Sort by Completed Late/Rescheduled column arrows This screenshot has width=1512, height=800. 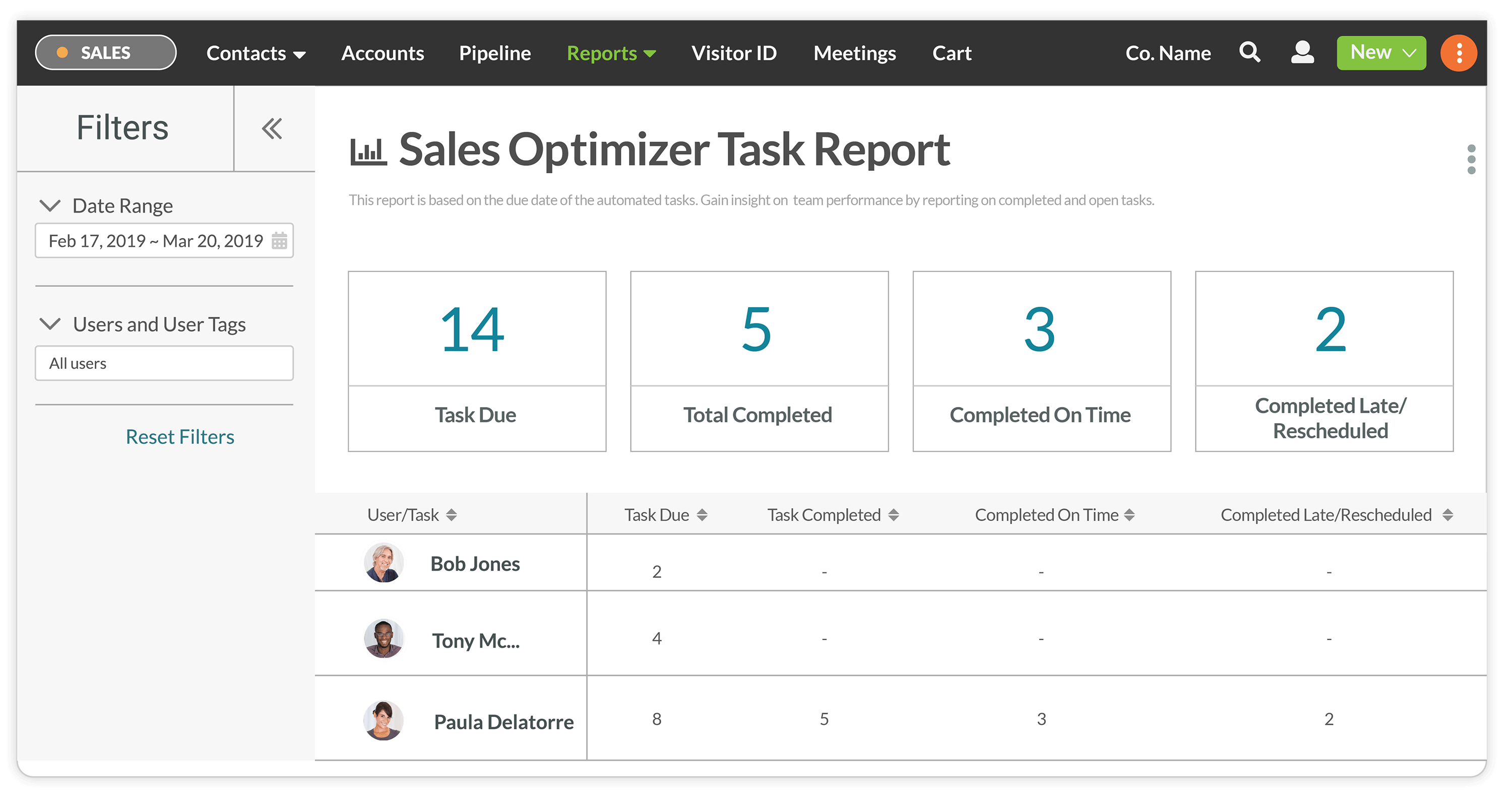point(1447,515)
